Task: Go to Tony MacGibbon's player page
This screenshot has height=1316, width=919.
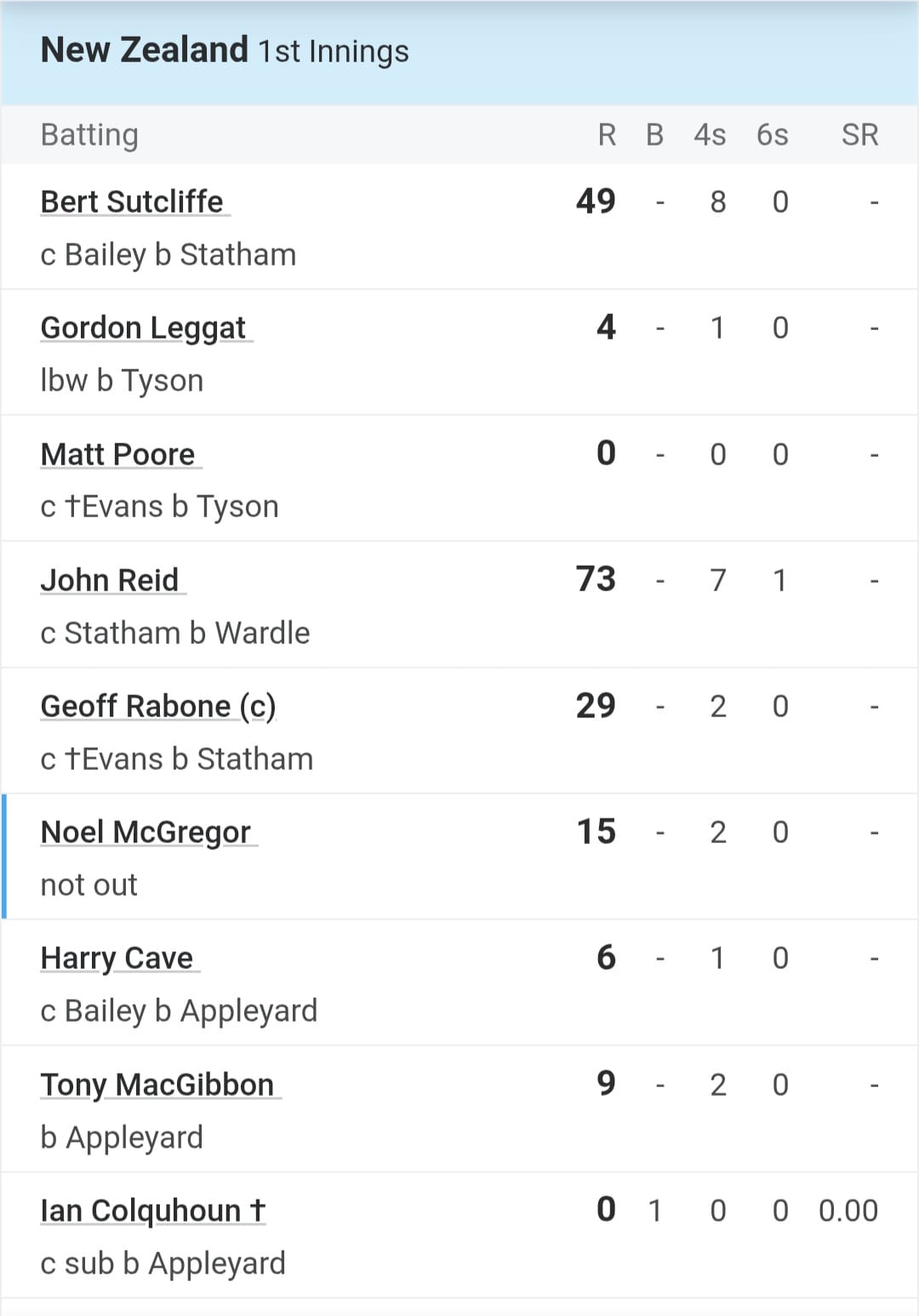Action: click(157, 1085)
